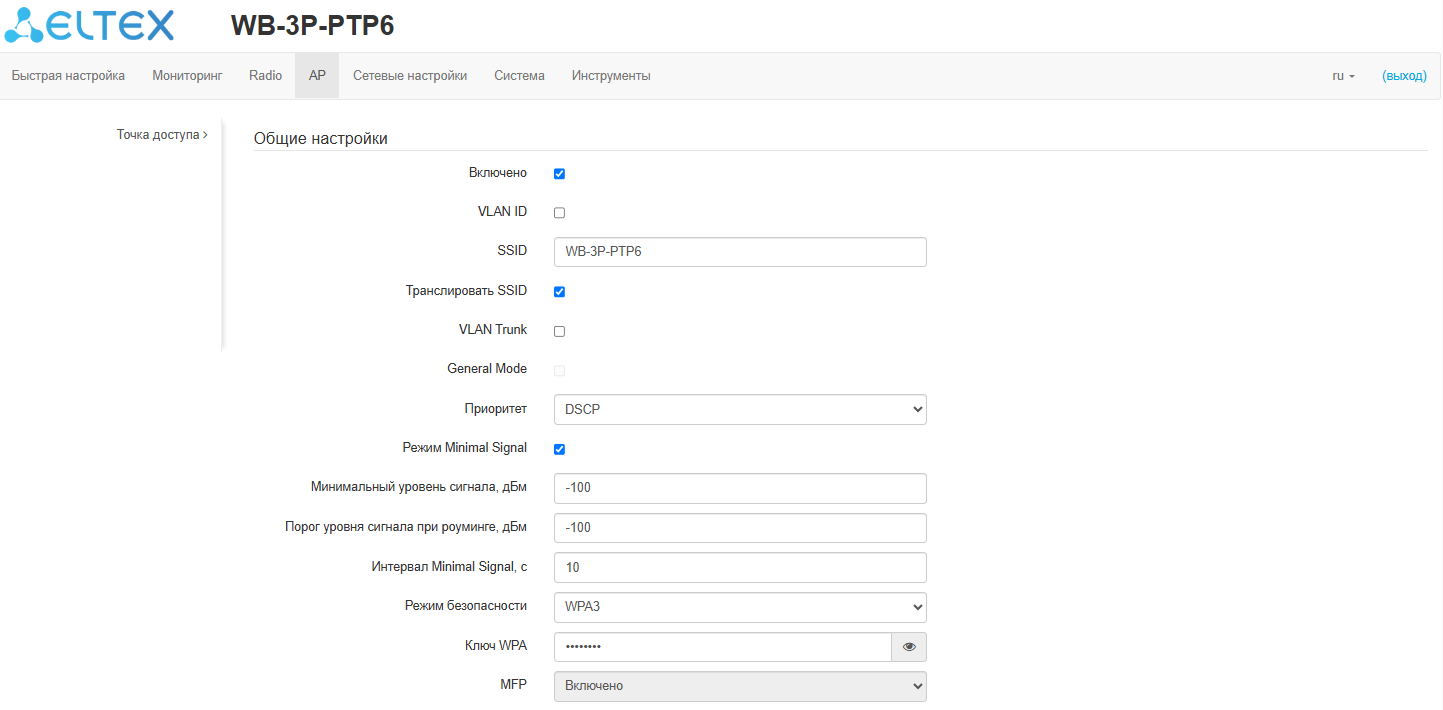Toggle the Включено checkbox
Viewport: 1443px width, 710px height.
tap(559, 174)
